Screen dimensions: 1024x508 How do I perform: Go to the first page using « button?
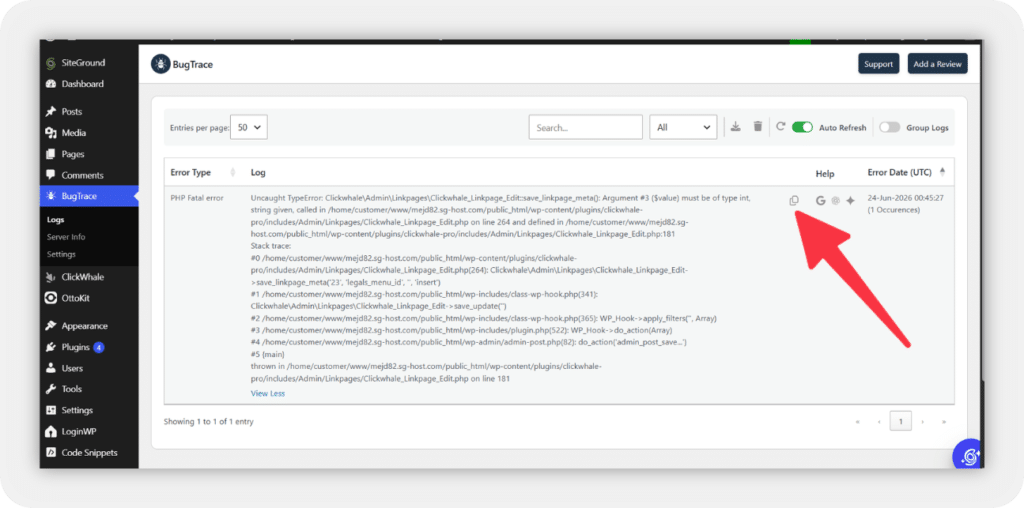click(x=857, y=422)
